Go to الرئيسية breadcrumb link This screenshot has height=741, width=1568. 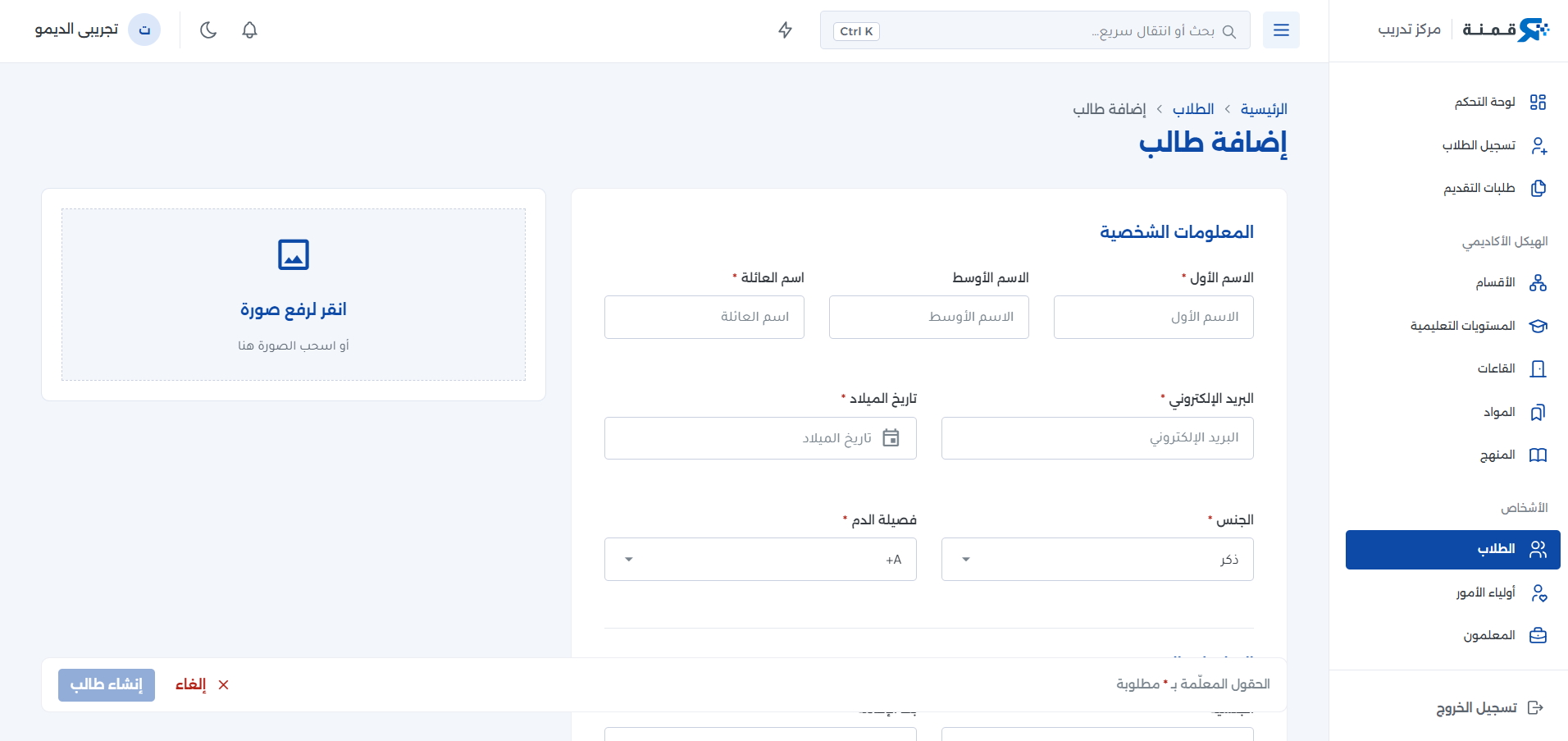pos(1264,109)
